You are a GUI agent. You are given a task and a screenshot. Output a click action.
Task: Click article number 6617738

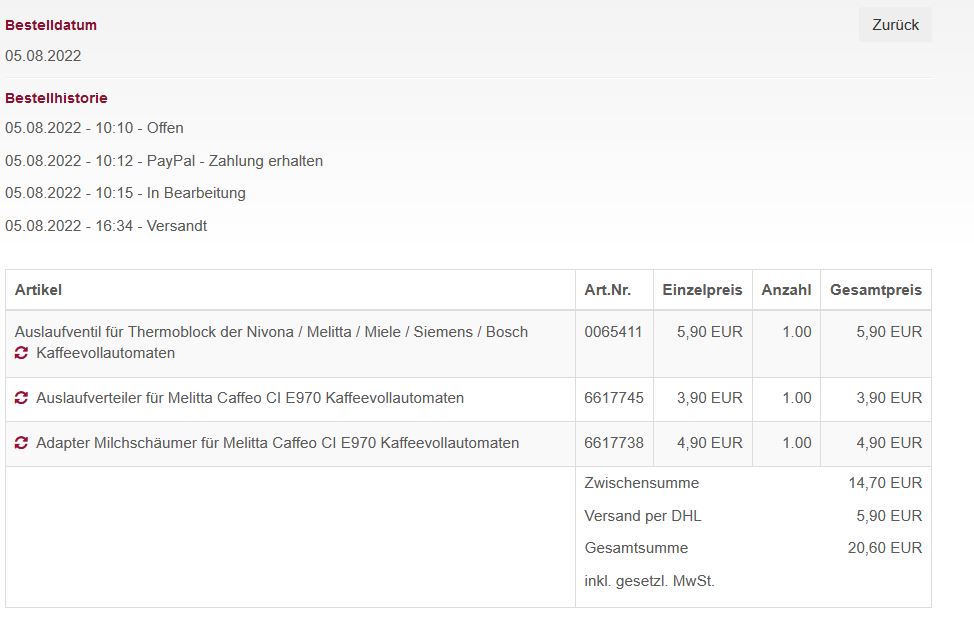click(x=614, y=443)
